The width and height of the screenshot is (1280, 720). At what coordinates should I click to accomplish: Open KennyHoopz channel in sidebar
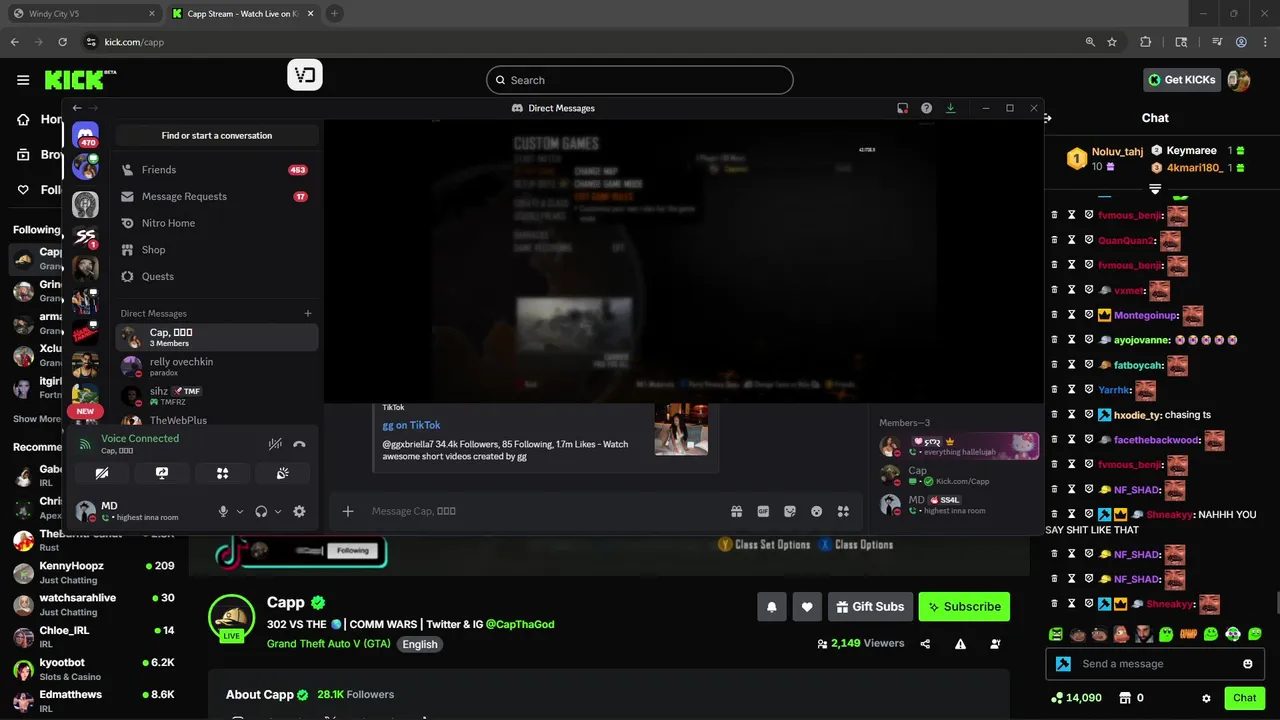tap(94, 573)
